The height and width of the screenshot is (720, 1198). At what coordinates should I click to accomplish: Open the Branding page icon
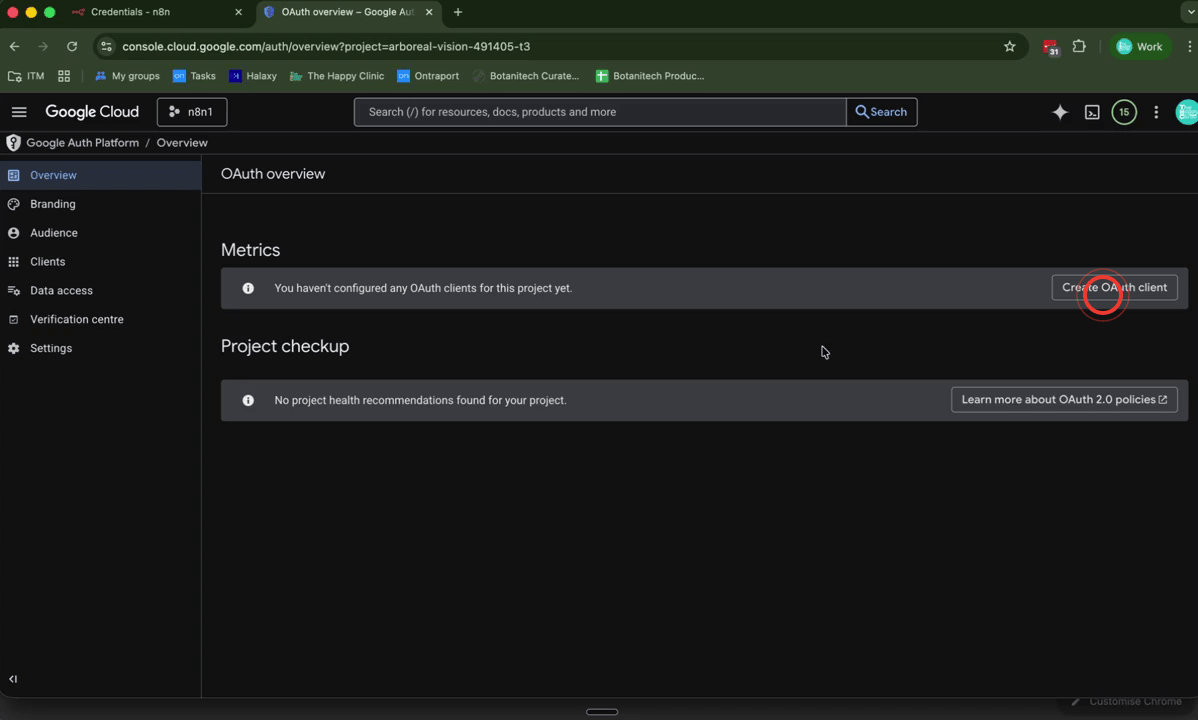(14, 204)
